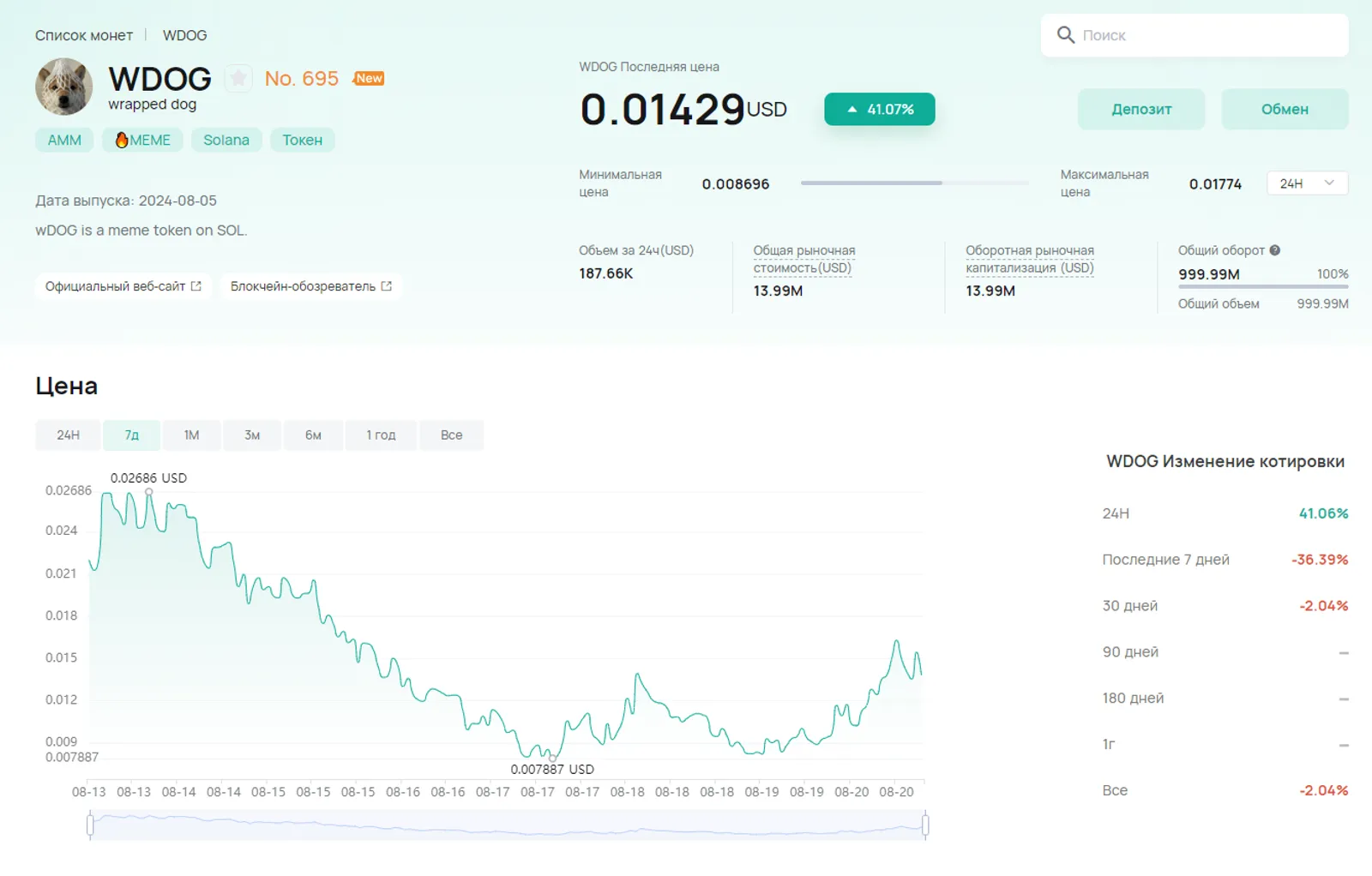1372x876 pixels.
Task: Switch chart to 1 год period
Action: (381, 435)
